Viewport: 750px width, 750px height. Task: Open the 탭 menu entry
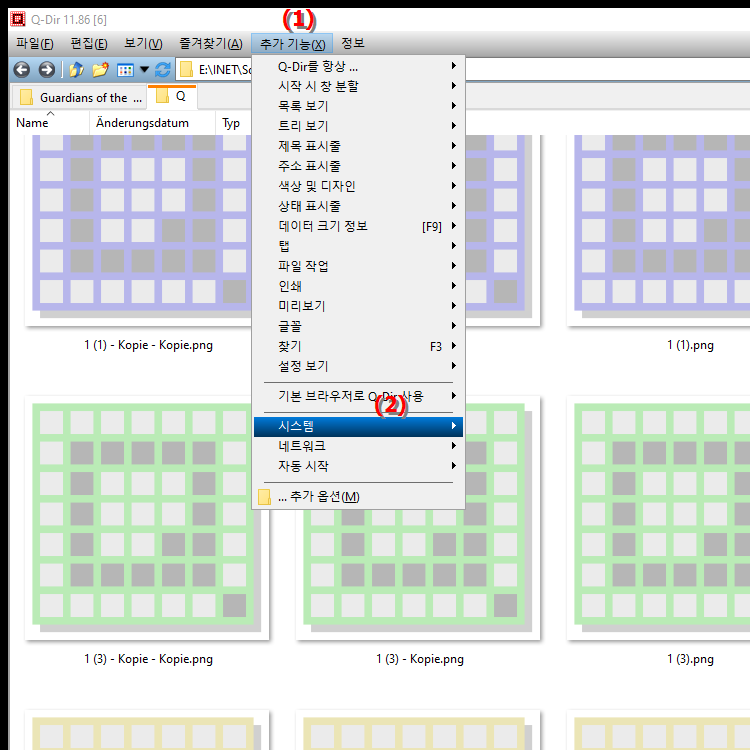(358, 246)
